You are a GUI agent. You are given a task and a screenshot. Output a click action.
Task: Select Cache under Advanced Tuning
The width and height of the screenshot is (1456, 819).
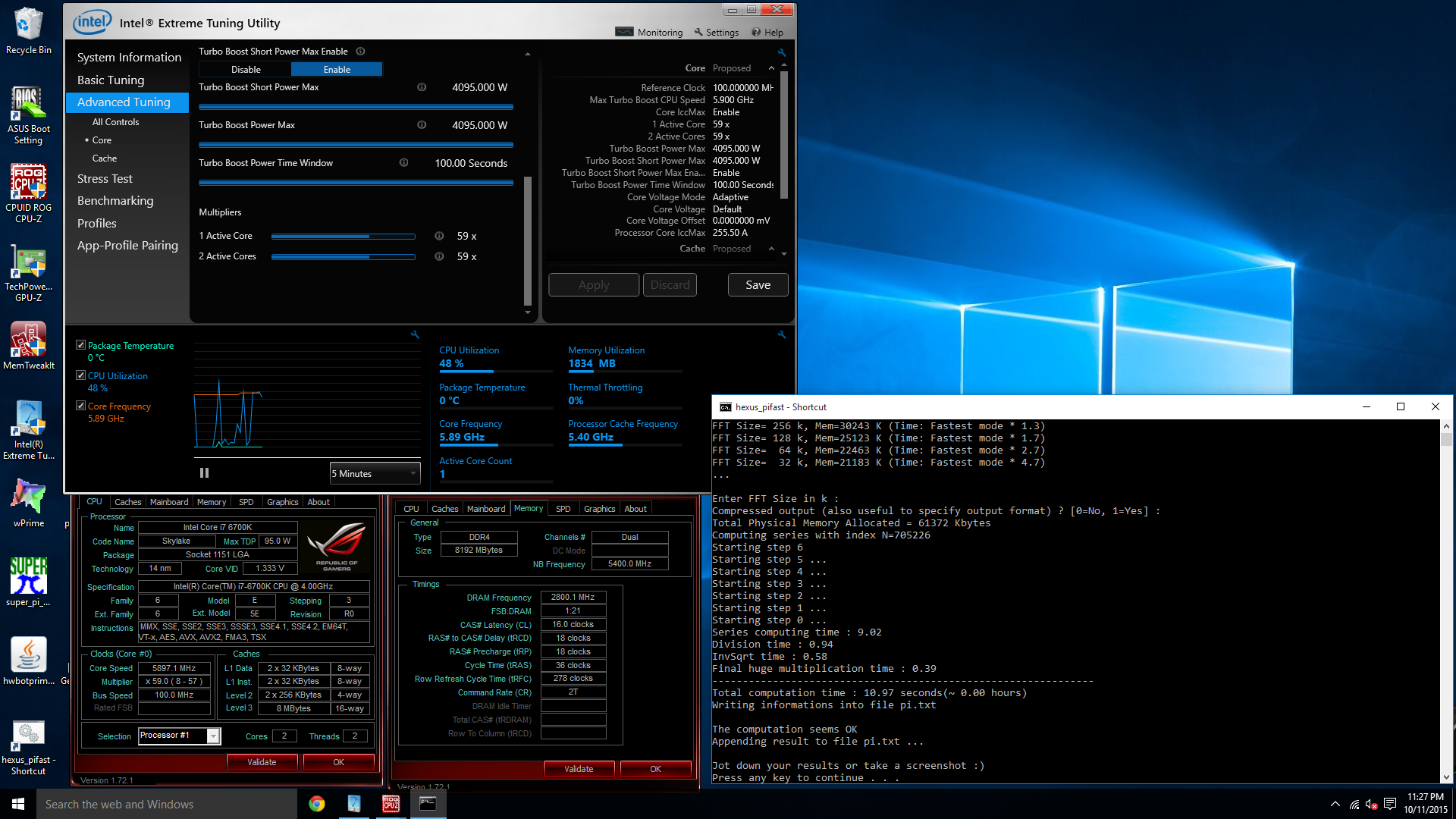105,158
